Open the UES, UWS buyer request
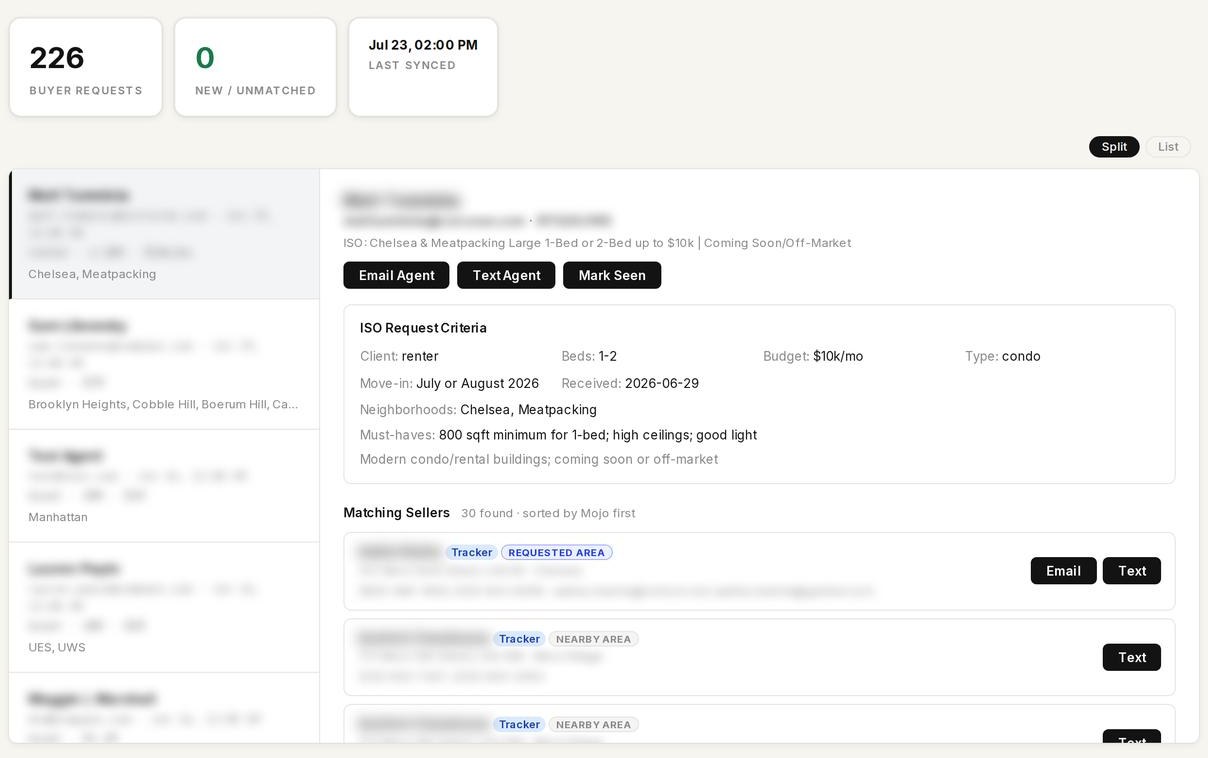The height and width of the screenshot is (758, 1208). [165, 607]
